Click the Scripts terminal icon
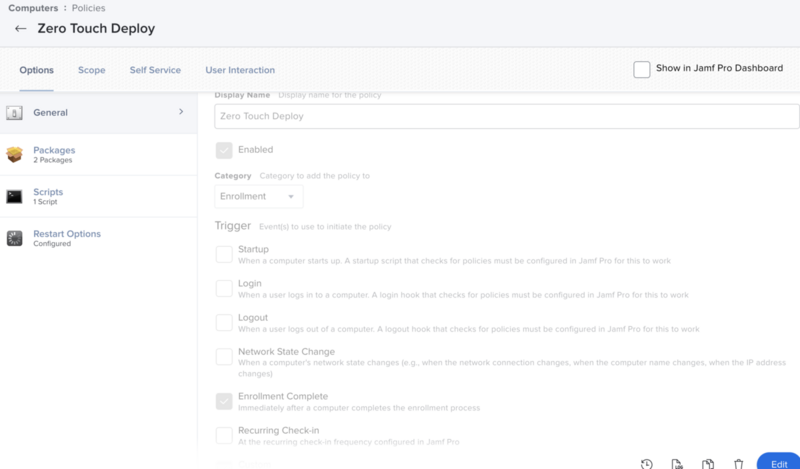Viewport: 800px width, 469px height. pos(14,196)
